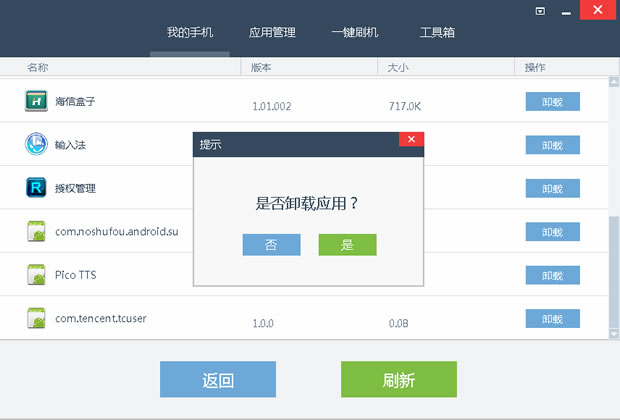Screen dimensions: 620x420
Task: Click the 是否卸载应用？ dialog message
Action: [307, 203]
